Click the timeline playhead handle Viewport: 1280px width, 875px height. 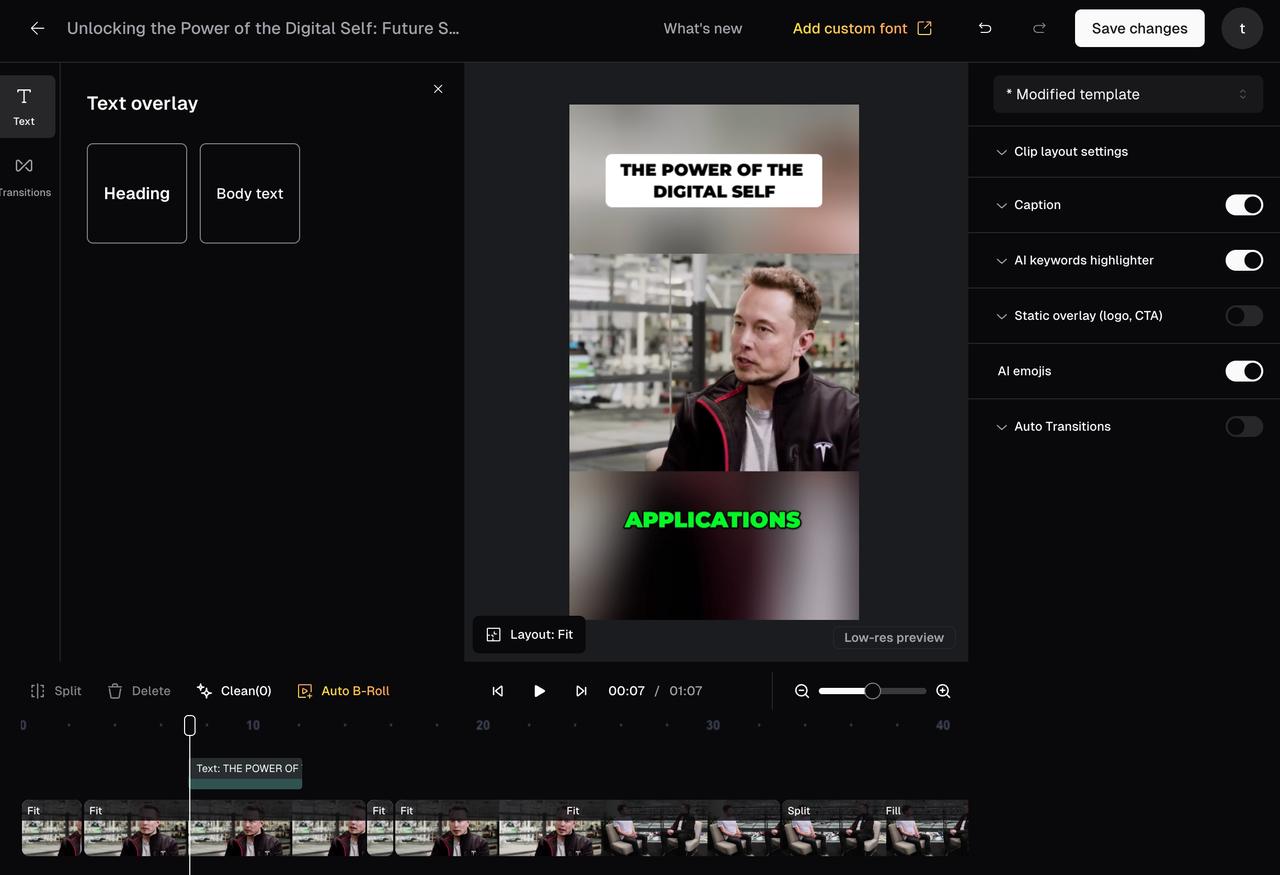pos(190,725)
